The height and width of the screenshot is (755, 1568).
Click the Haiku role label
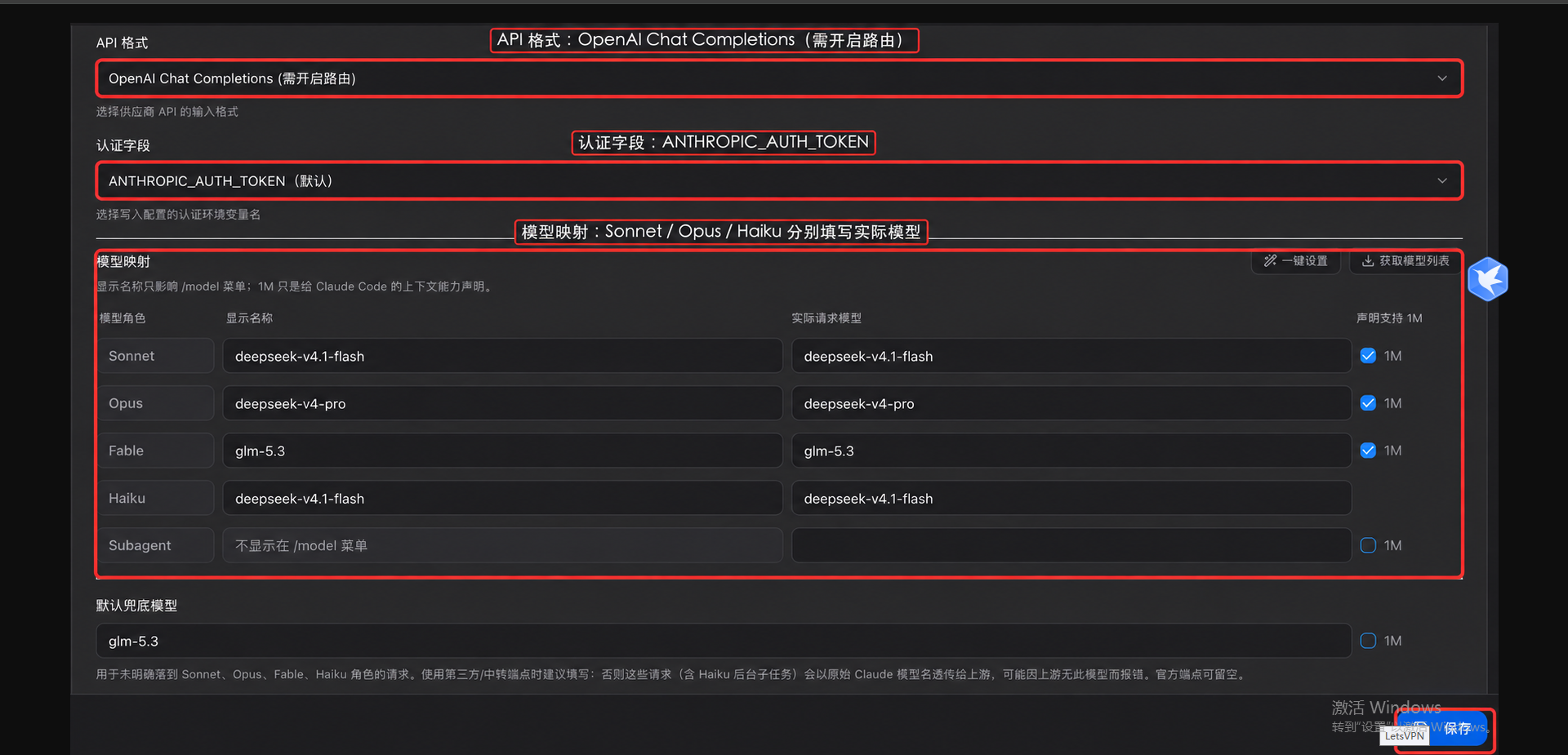(155, 498)
